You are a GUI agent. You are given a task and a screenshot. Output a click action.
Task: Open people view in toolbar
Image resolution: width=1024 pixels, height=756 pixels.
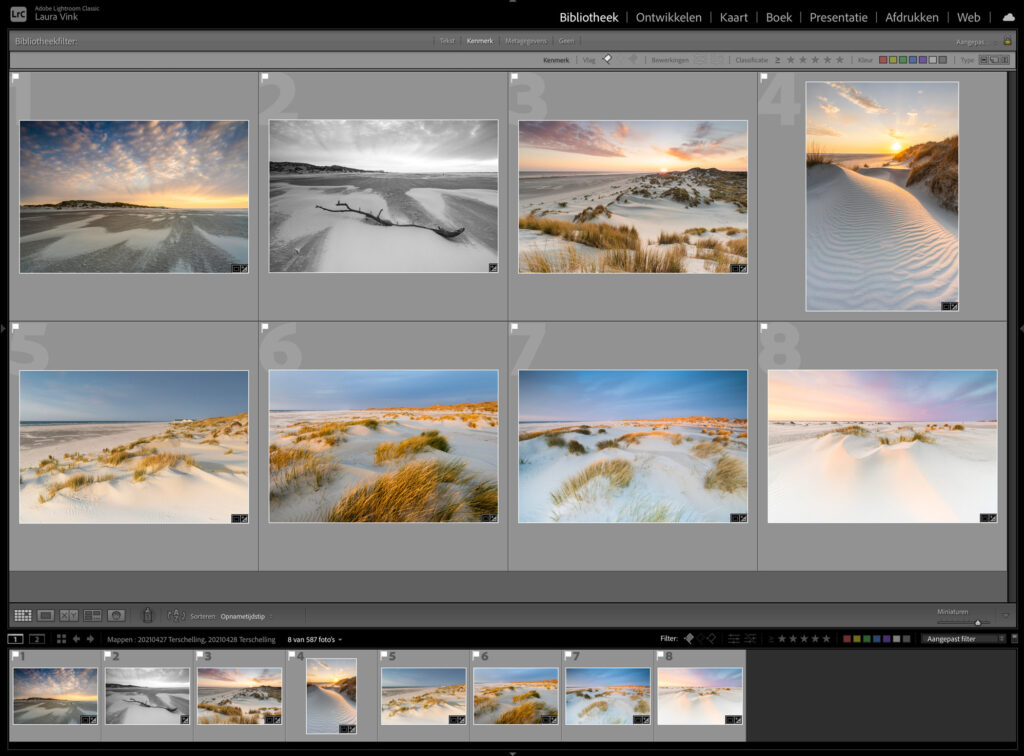point(116,615)
